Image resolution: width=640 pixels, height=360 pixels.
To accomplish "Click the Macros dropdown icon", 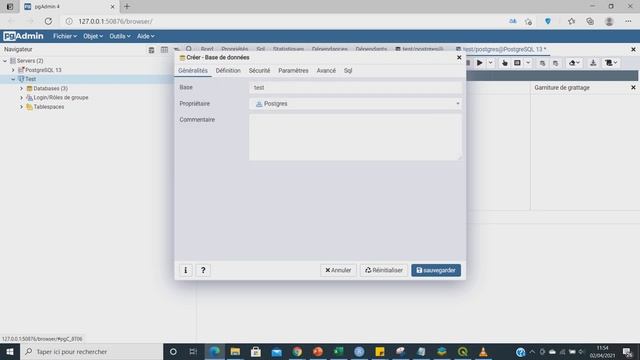I will click(611, 63).
